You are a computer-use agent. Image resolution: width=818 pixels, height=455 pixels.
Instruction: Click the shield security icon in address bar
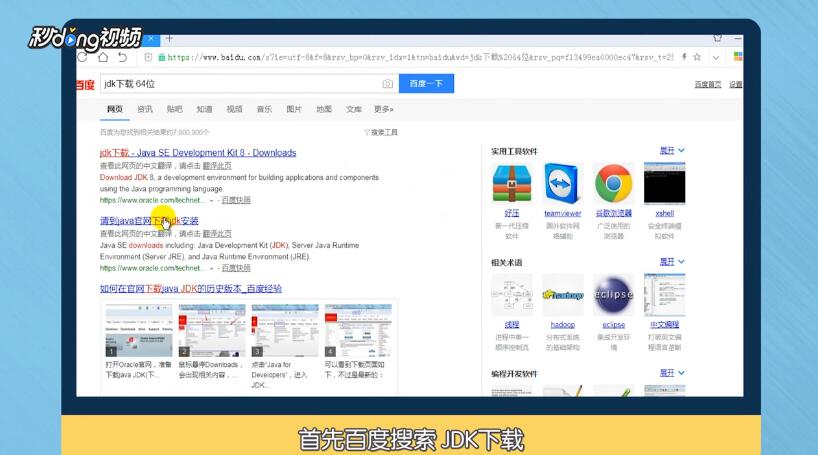click(148, 57)
